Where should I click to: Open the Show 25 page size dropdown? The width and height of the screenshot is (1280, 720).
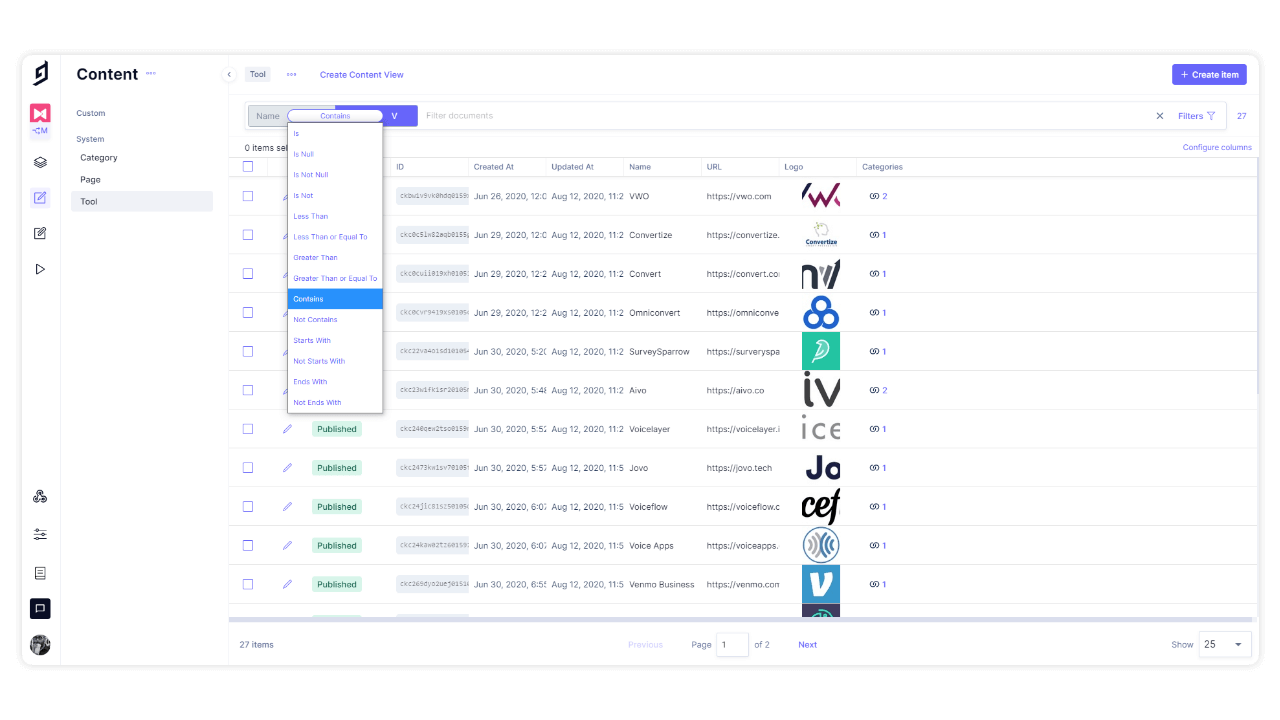point(1225,644)
